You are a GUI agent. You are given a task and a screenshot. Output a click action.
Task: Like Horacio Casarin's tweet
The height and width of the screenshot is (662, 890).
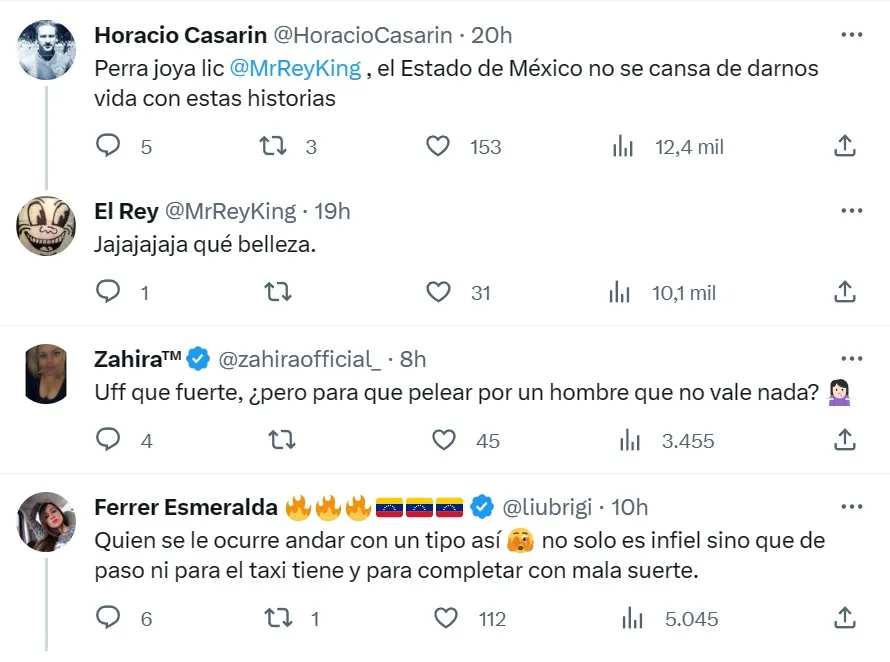pos(438,146)
